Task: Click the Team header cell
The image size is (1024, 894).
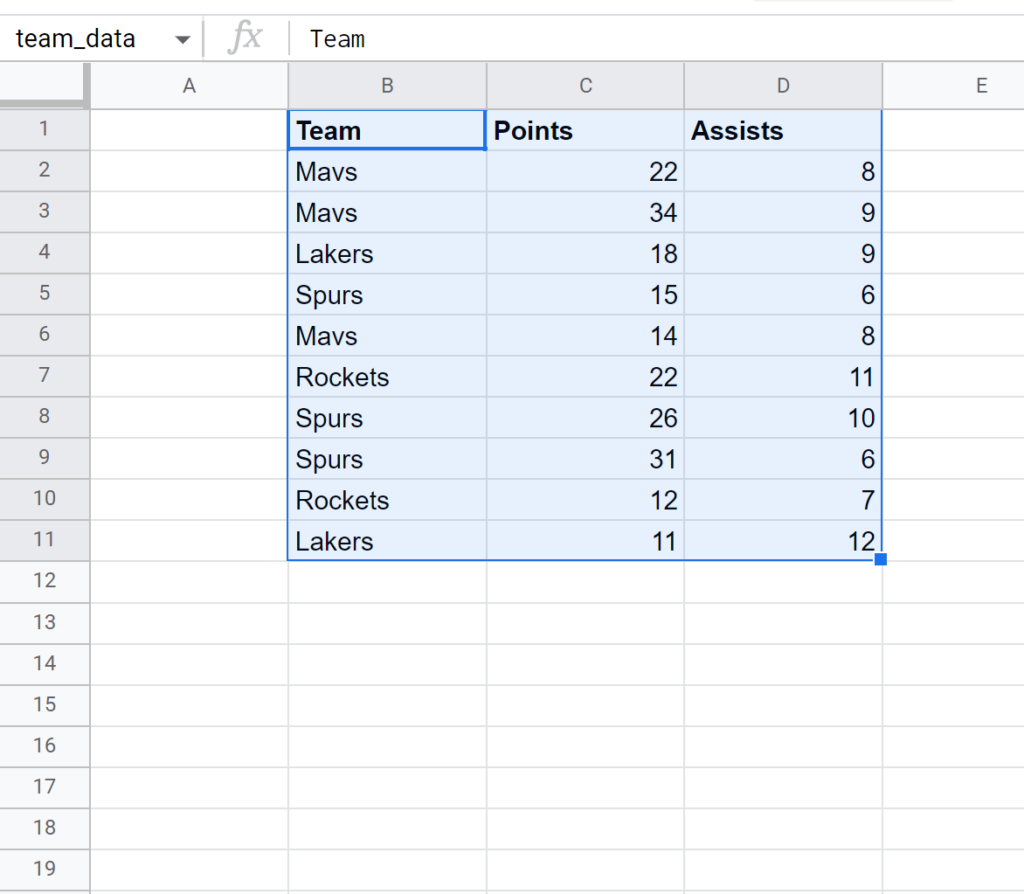Action: point(387,131)
